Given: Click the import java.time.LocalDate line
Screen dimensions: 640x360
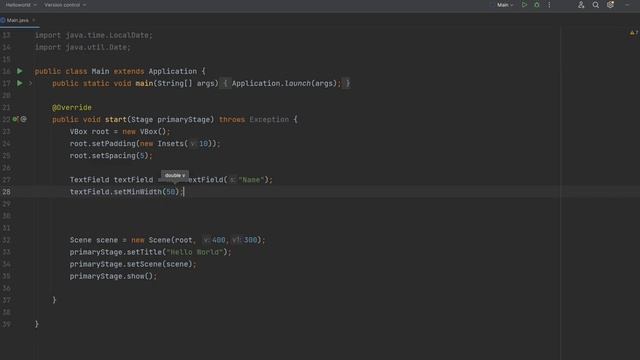Looking at the screenshot, I should (94, 35).
